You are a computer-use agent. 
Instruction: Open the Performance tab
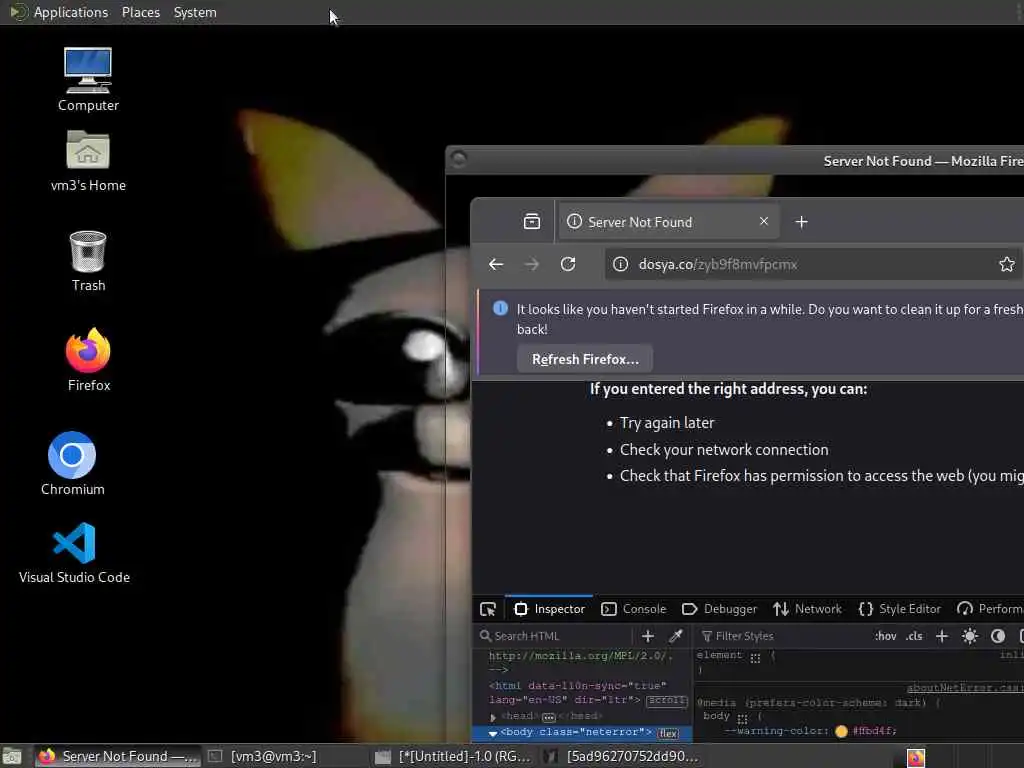989,609
